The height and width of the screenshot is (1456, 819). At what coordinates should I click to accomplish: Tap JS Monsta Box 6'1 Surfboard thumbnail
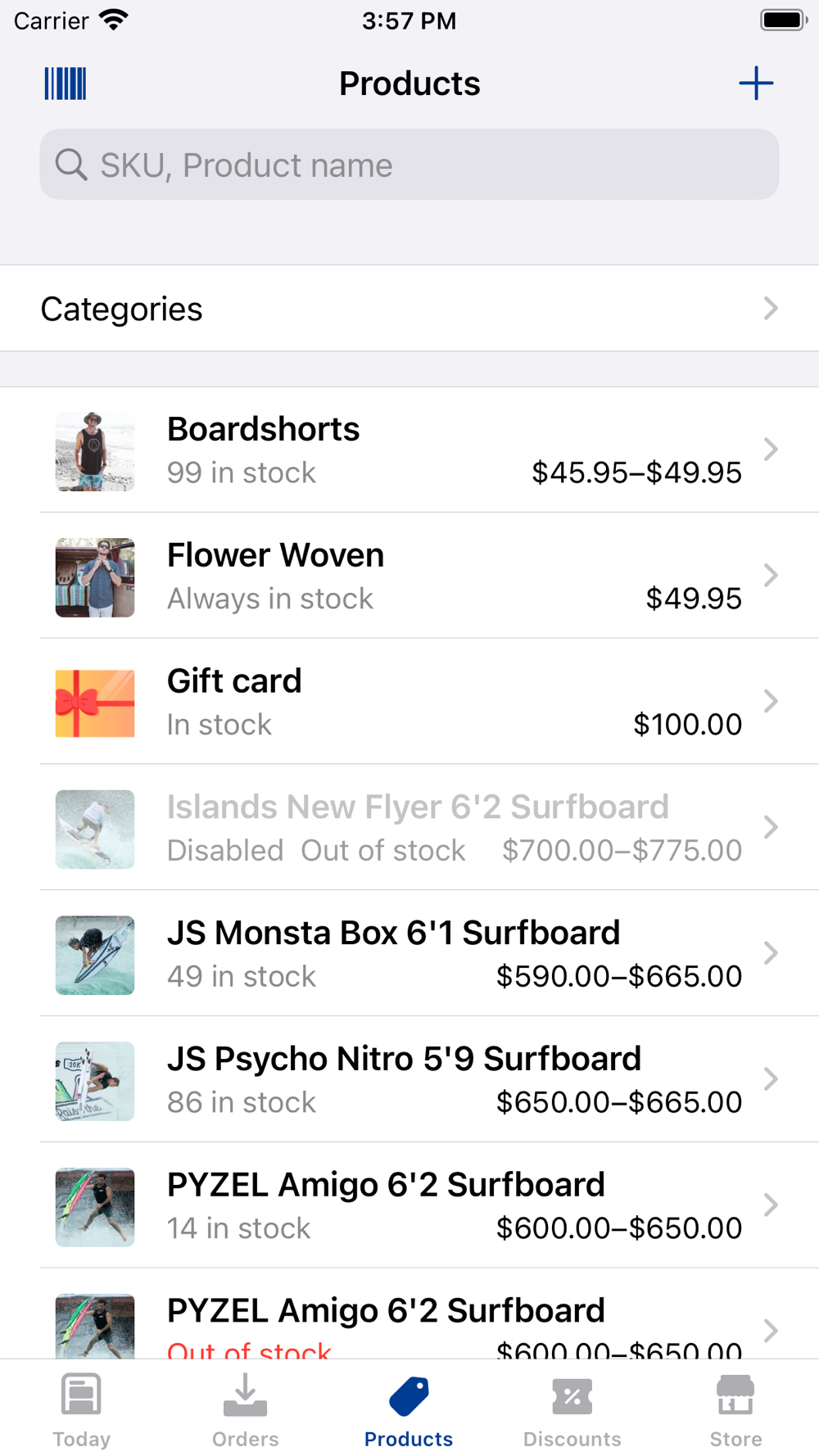coord(95,955)
